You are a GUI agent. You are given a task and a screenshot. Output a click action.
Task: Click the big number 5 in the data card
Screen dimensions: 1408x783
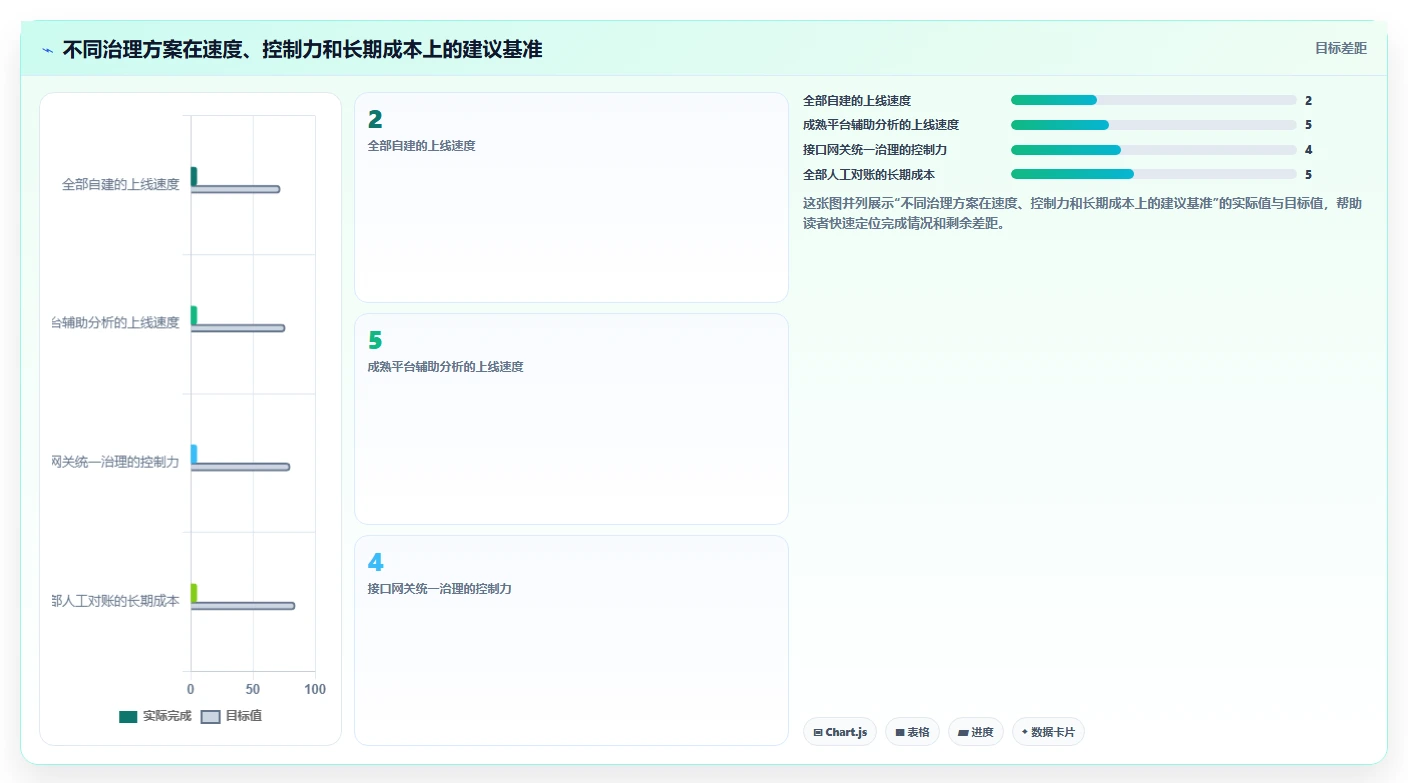tap(375, 341)
